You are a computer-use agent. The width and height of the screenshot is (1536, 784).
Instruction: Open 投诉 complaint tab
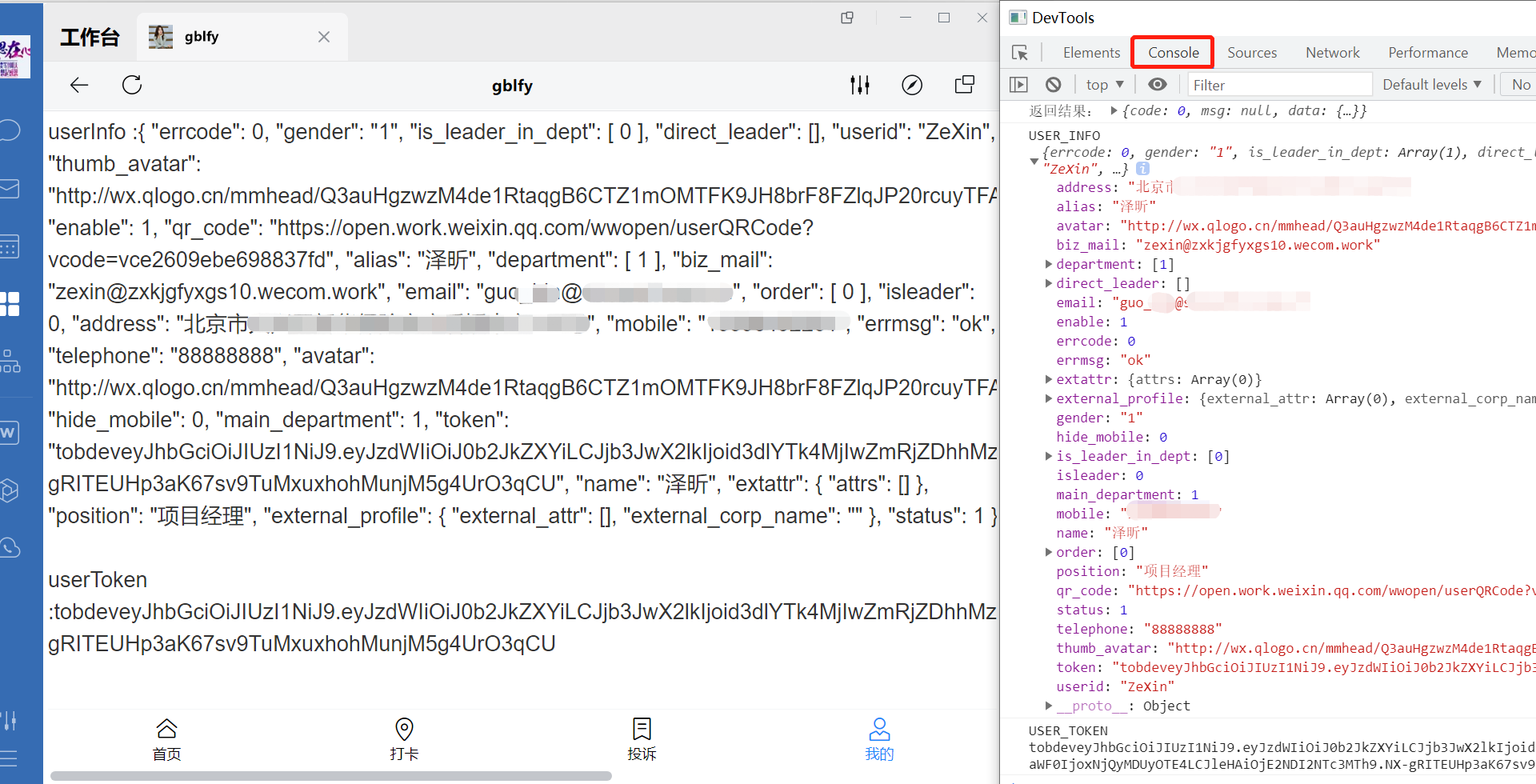[x=642, y=739]
